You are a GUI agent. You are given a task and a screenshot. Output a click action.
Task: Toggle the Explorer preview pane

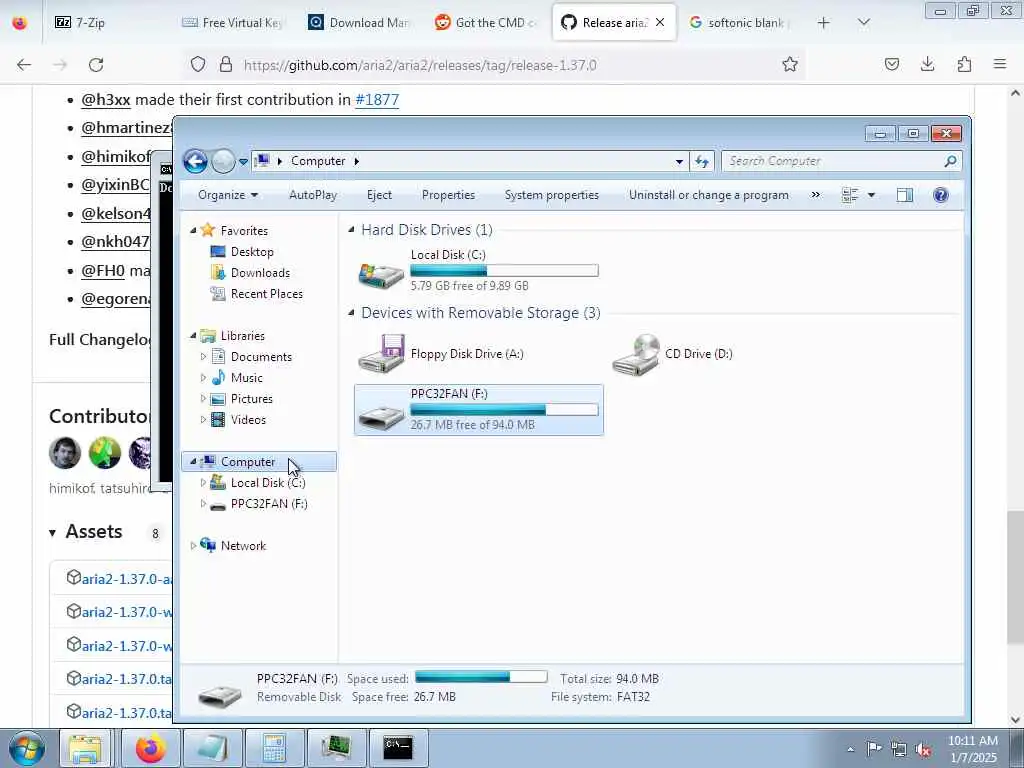[904, 195]
